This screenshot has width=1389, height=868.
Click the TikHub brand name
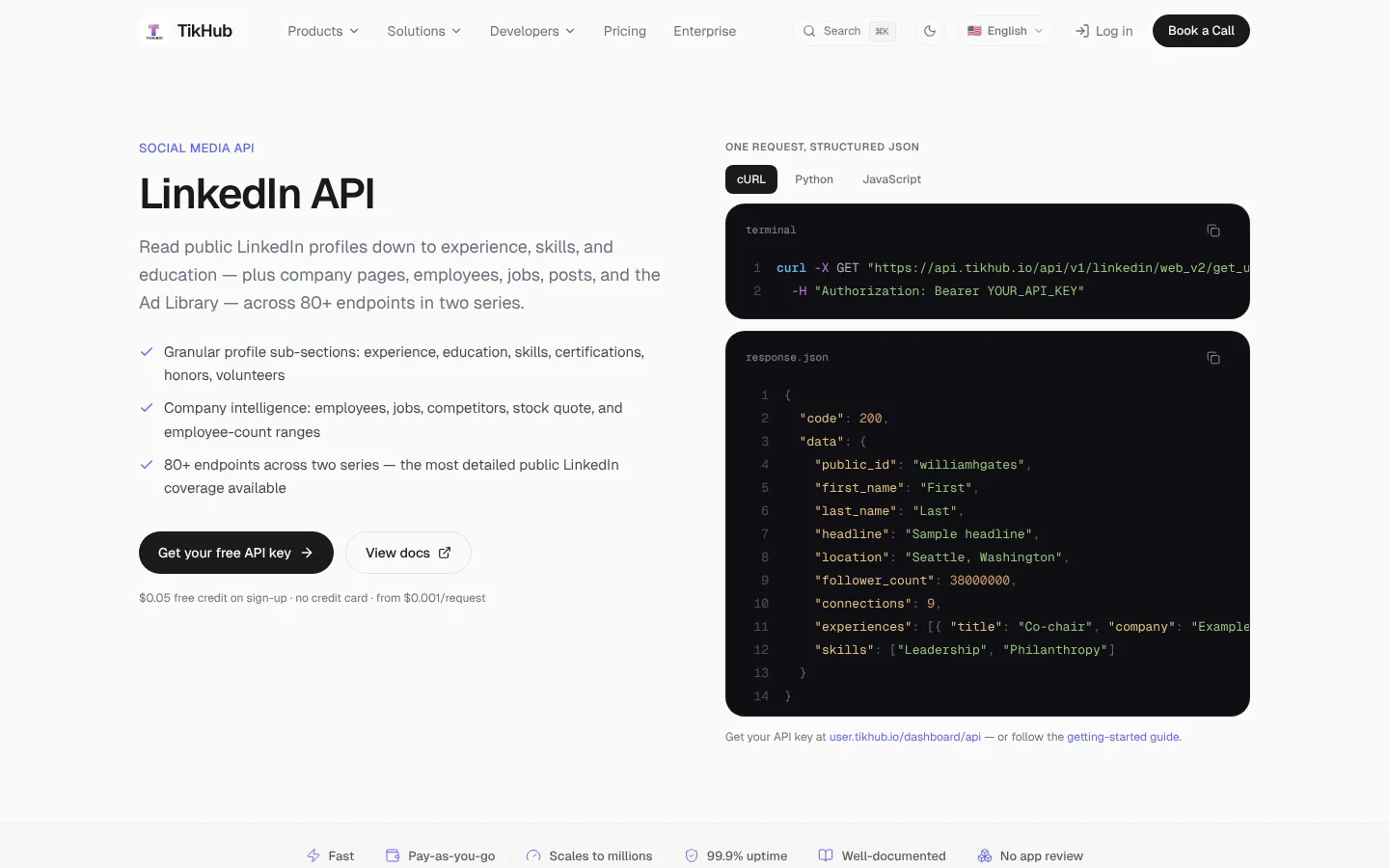204,31
